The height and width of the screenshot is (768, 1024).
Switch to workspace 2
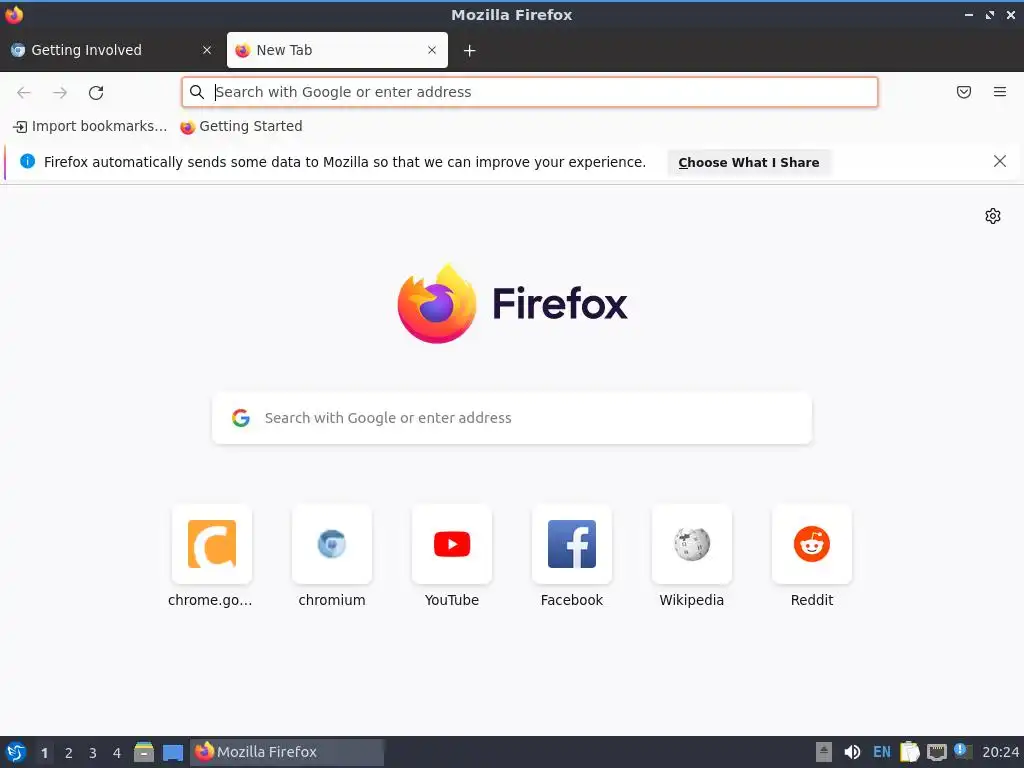coord(69,753)
